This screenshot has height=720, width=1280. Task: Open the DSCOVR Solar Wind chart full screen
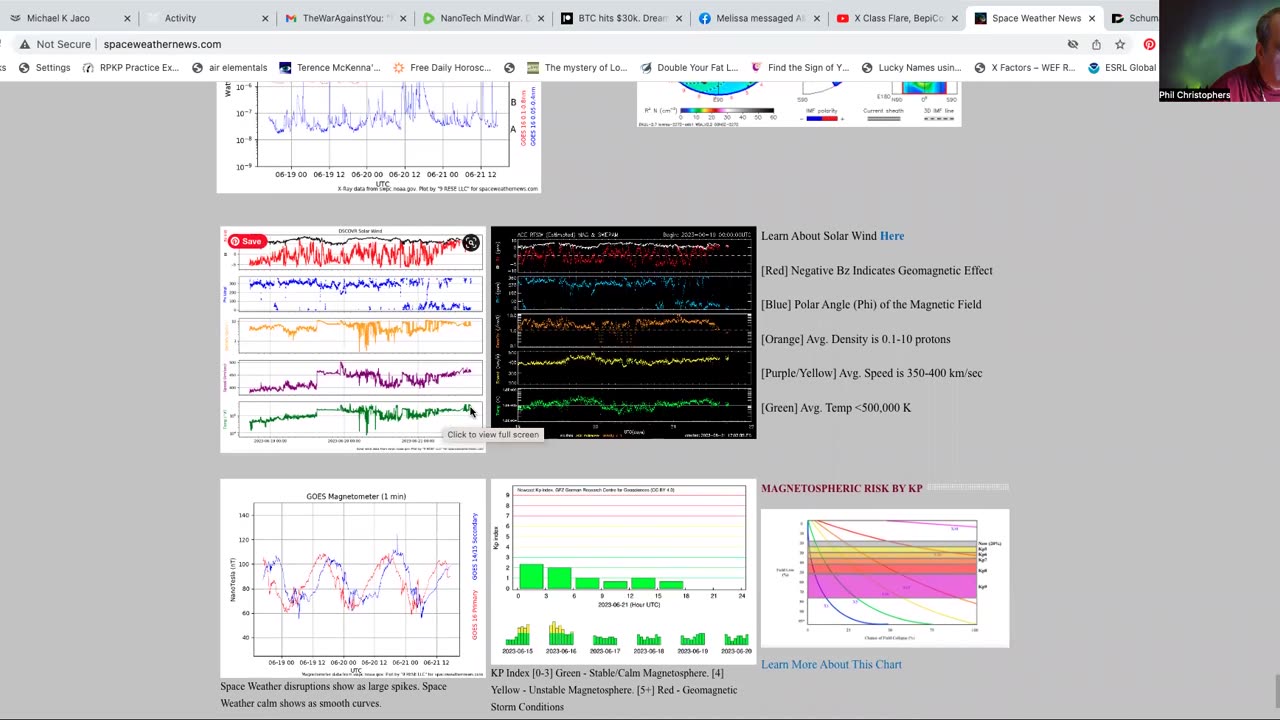(x=353, y=339)
